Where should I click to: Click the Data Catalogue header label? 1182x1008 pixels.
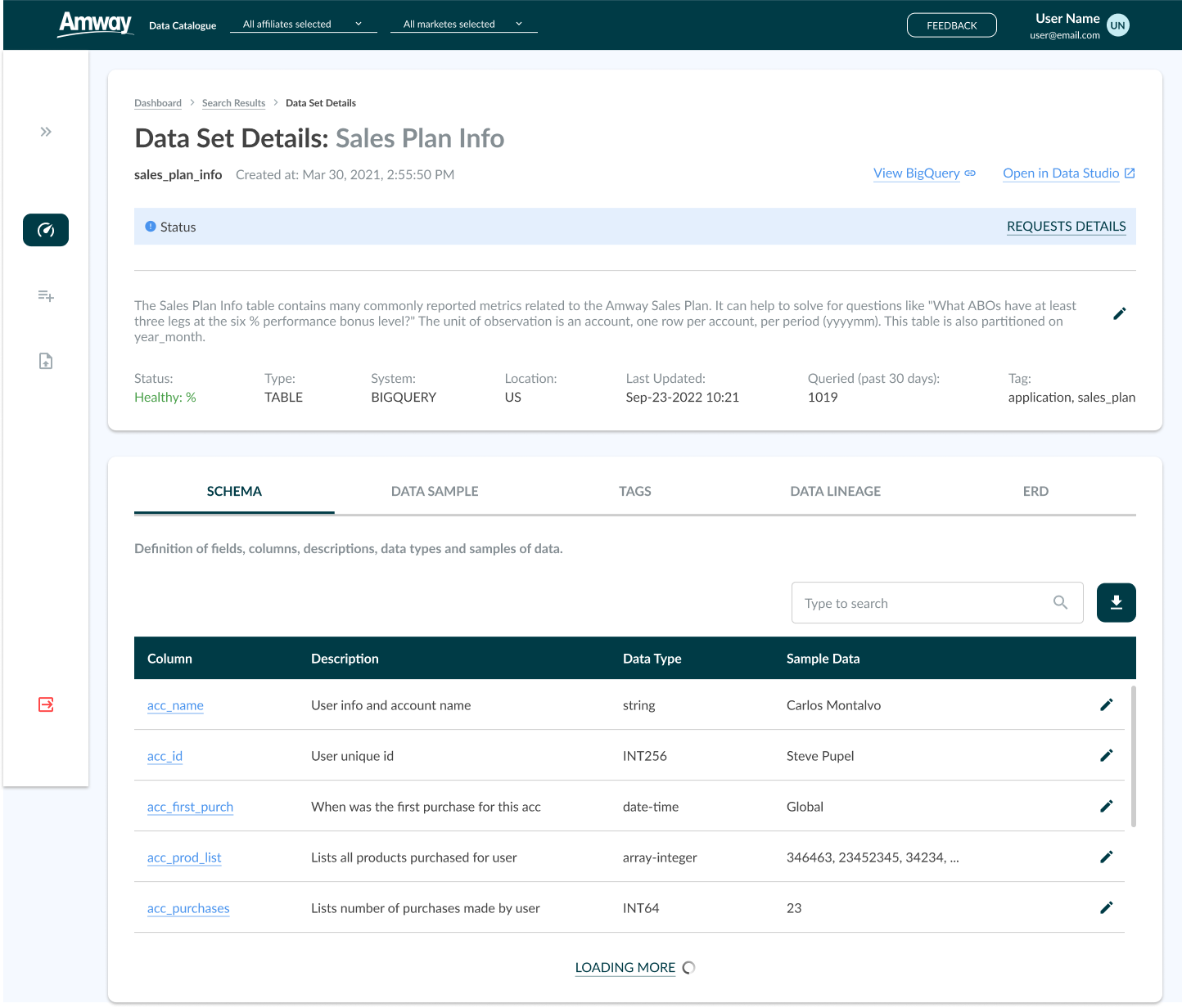[183, 25]
